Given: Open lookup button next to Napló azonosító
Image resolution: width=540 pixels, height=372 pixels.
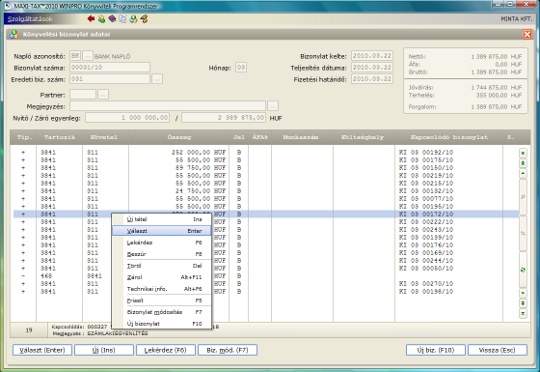Looking at the screenshot, I should (88, 56).
